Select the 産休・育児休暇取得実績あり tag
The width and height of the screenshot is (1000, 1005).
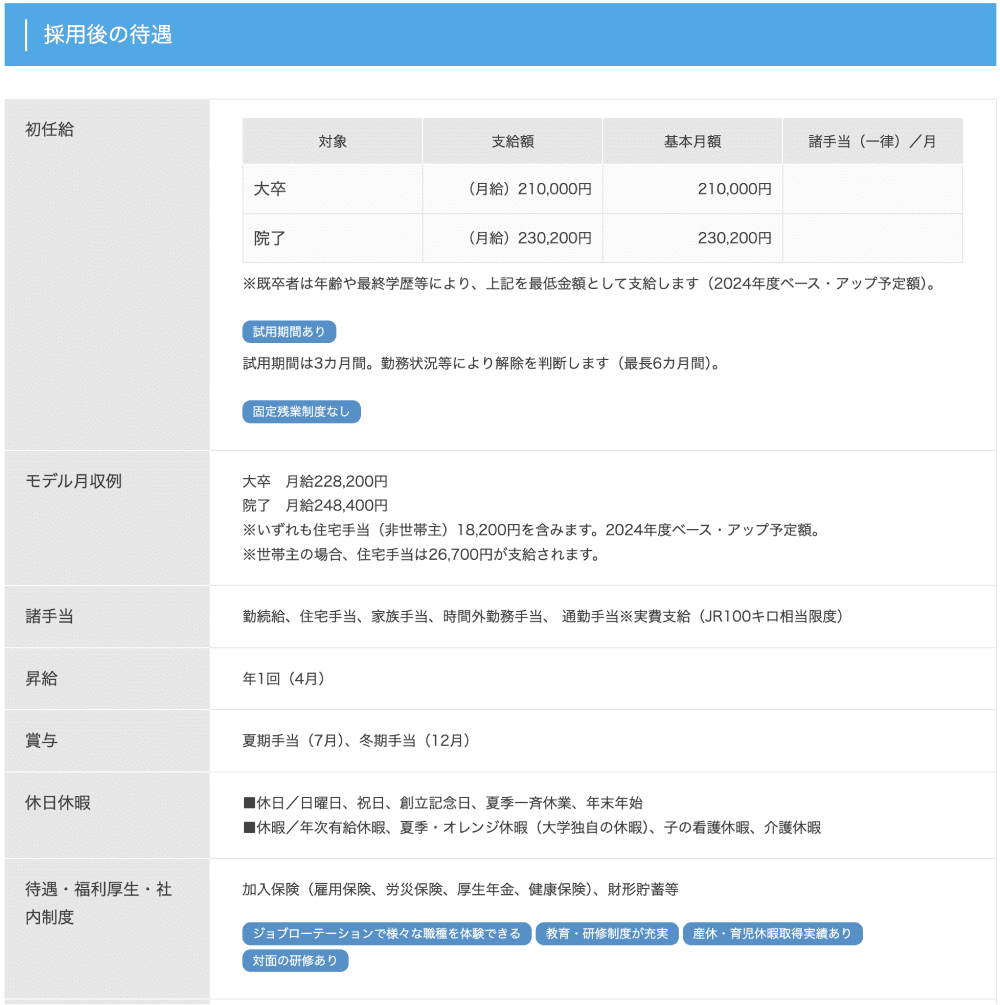point(772,934)
